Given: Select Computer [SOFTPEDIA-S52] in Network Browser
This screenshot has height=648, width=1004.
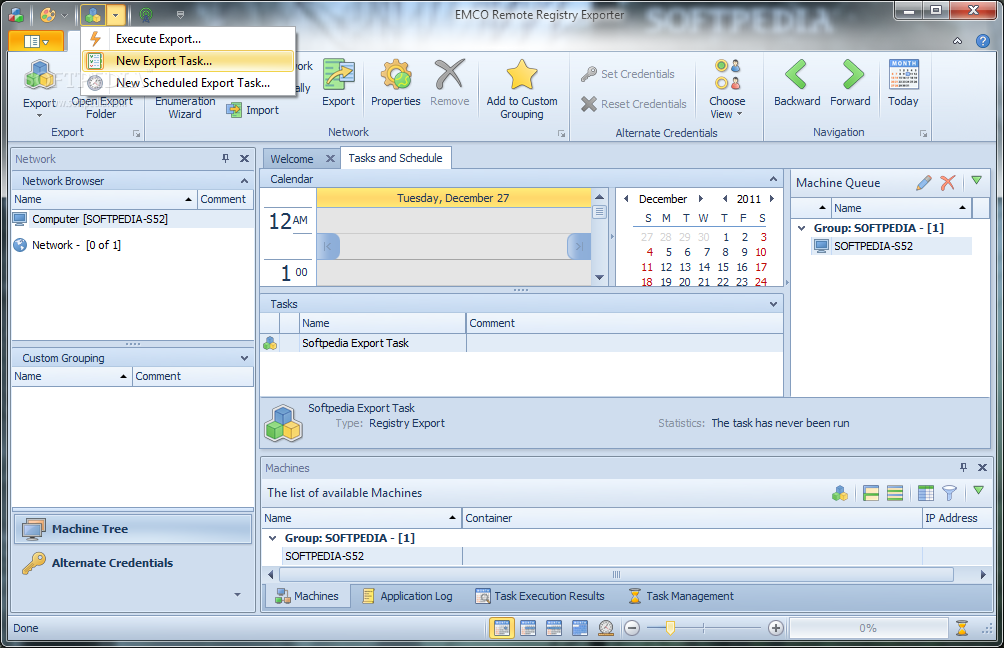Looking at the screenshot, I should pos(133,219).
